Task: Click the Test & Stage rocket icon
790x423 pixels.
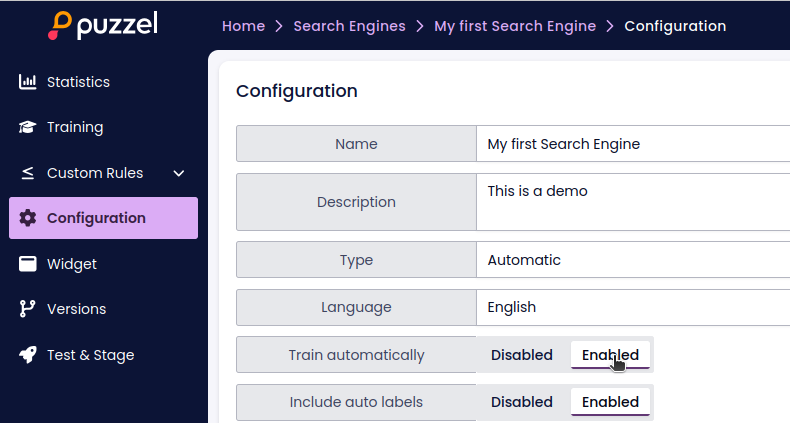Action: tap(28, 355)
